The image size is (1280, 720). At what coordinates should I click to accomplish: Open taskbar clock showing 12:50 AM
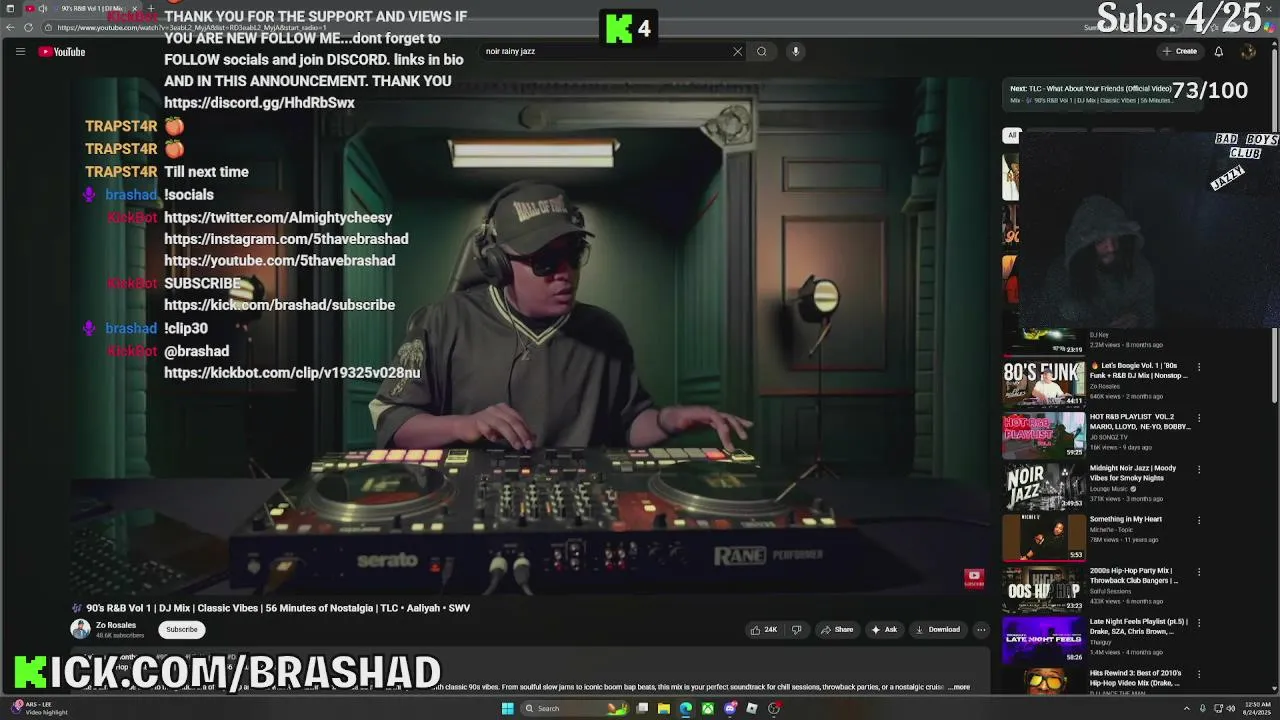coord(1255,708)
